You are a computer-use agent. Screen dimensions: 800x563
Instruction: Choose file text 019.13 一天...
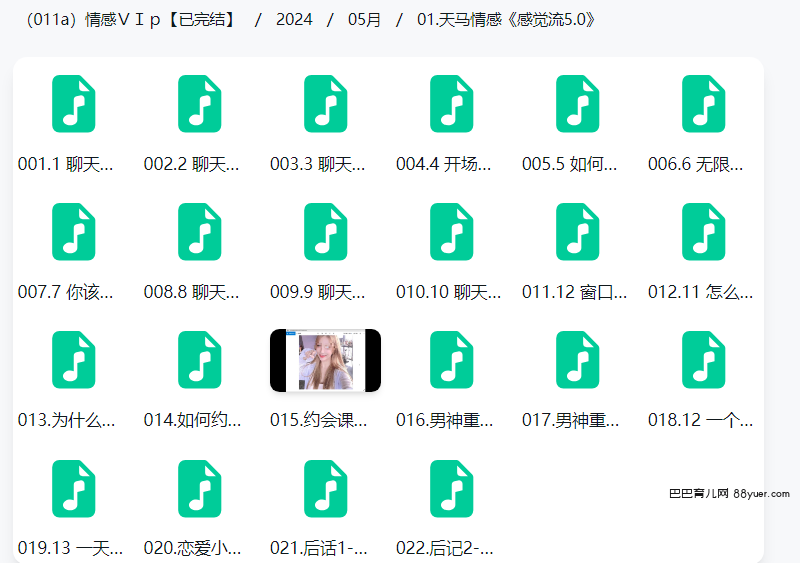click(70, 549)
